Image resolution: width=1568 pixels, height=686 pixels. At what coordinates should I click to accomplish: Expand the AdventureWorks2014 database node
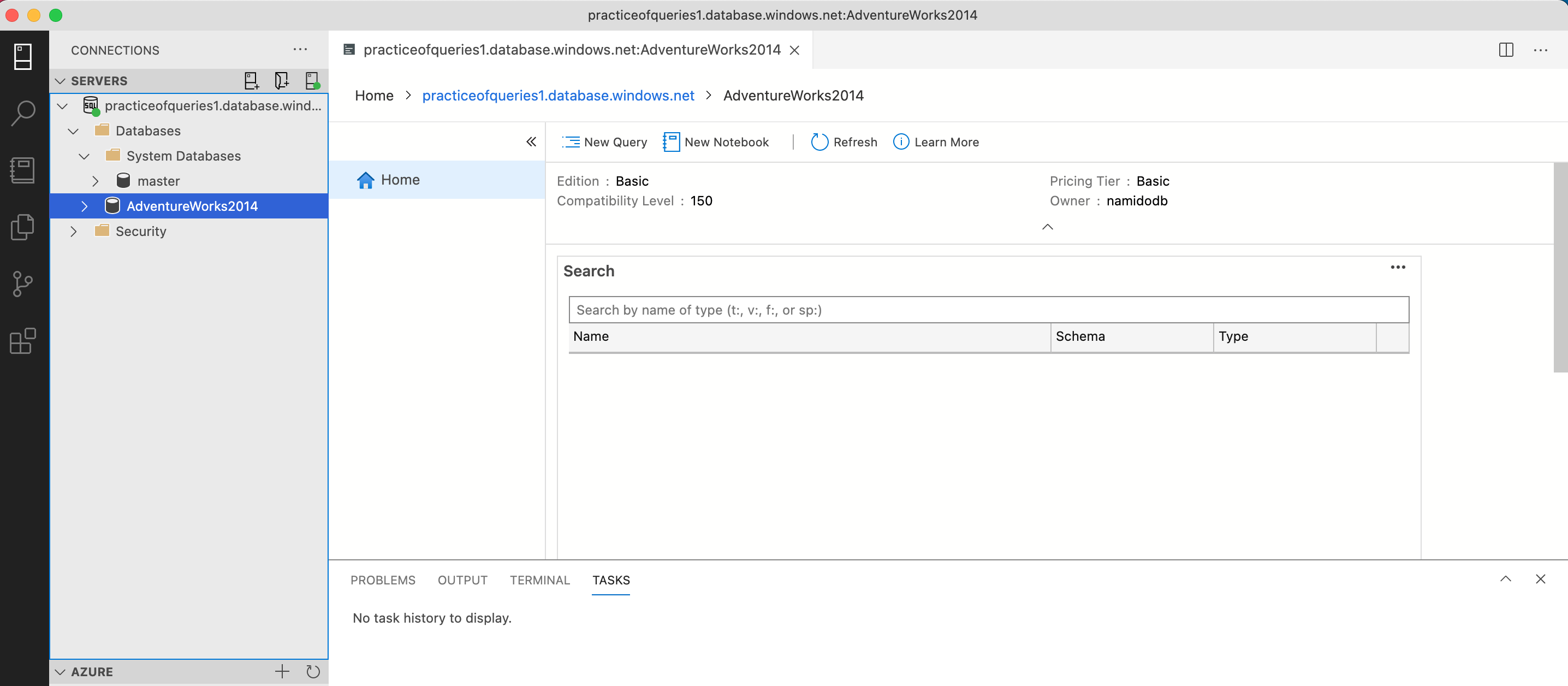pyautogui.click(x=85, y=206)
